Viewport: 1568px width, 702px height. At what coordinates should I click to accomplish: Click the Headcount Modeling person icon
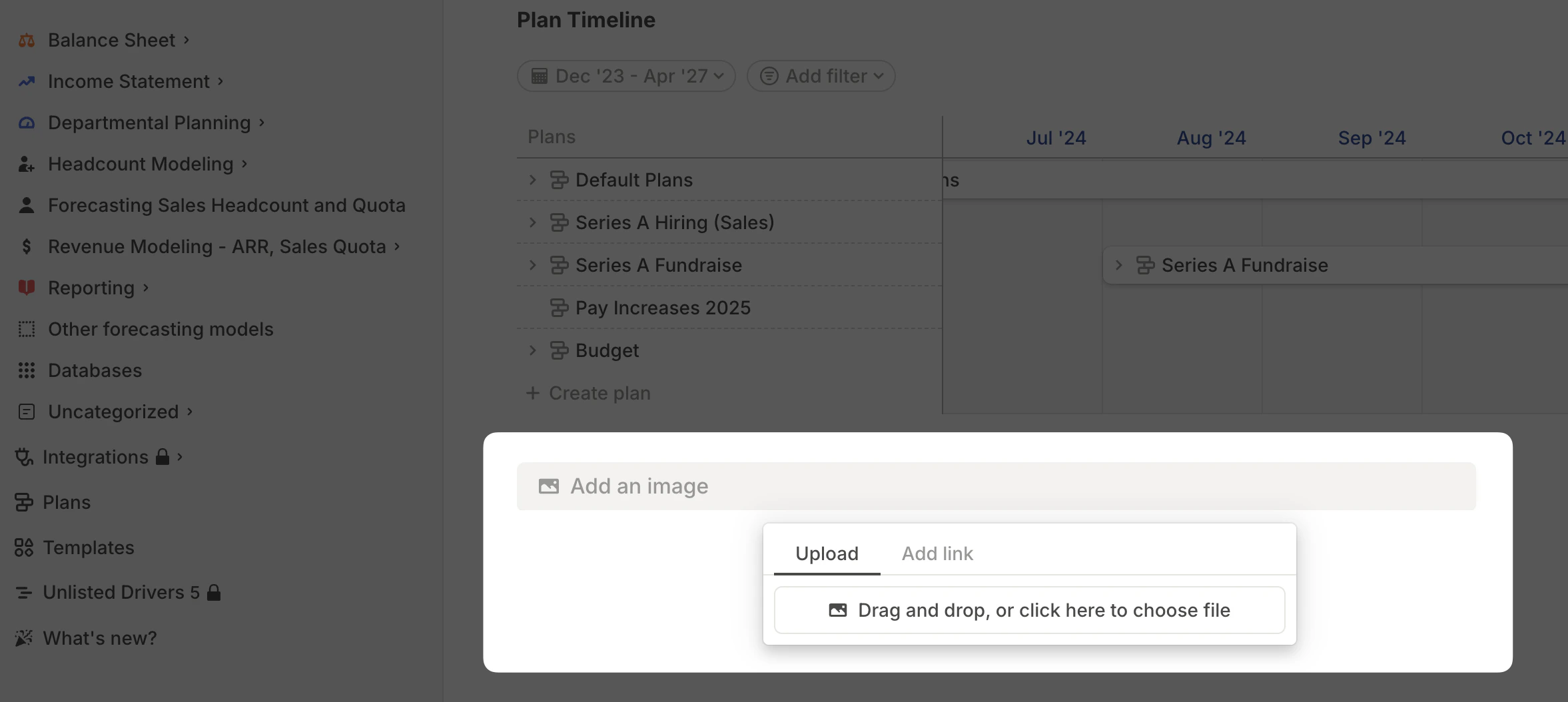26,164
